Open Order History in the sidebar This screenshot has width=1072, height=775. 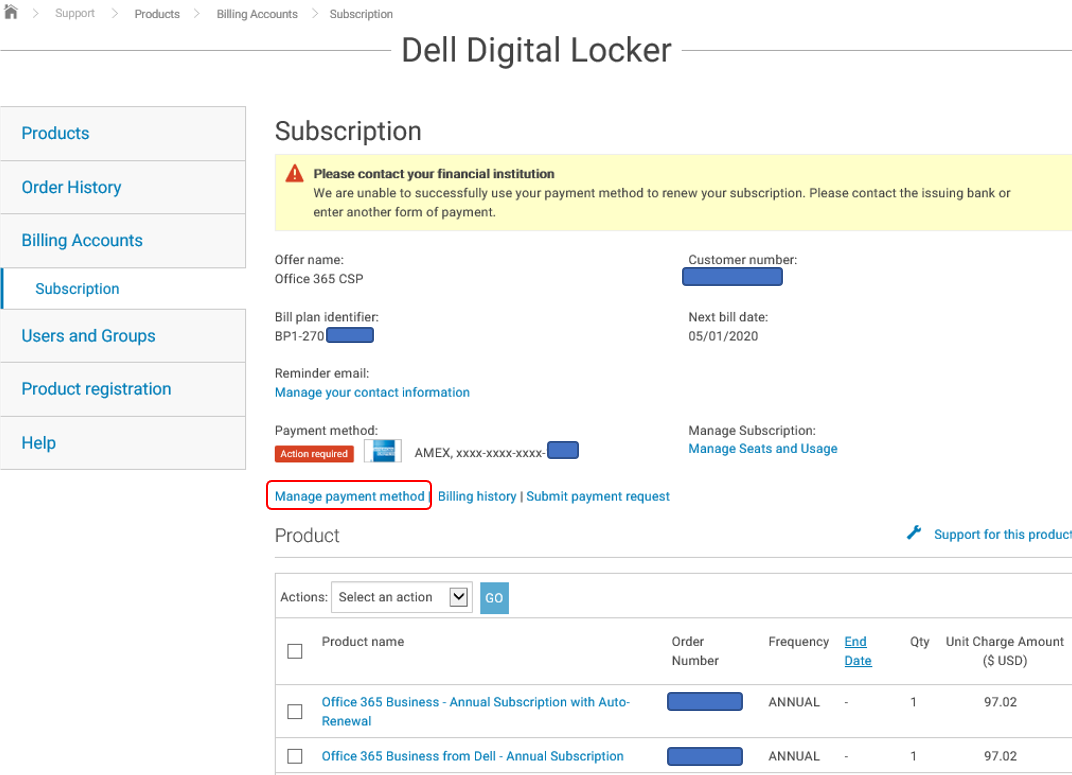(71, 187)
